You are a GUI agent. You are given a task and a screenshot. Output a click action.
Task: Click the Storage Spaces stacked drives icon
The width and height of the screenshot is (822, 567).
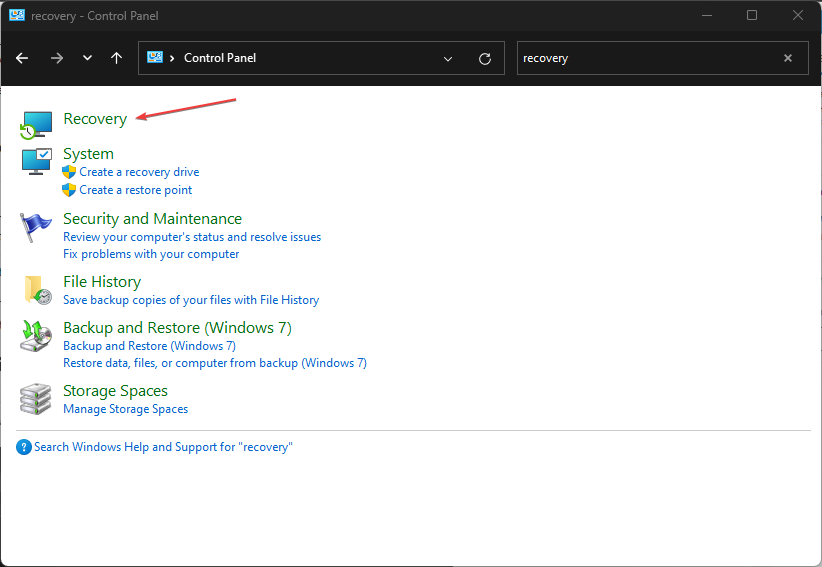coord(36,398)
